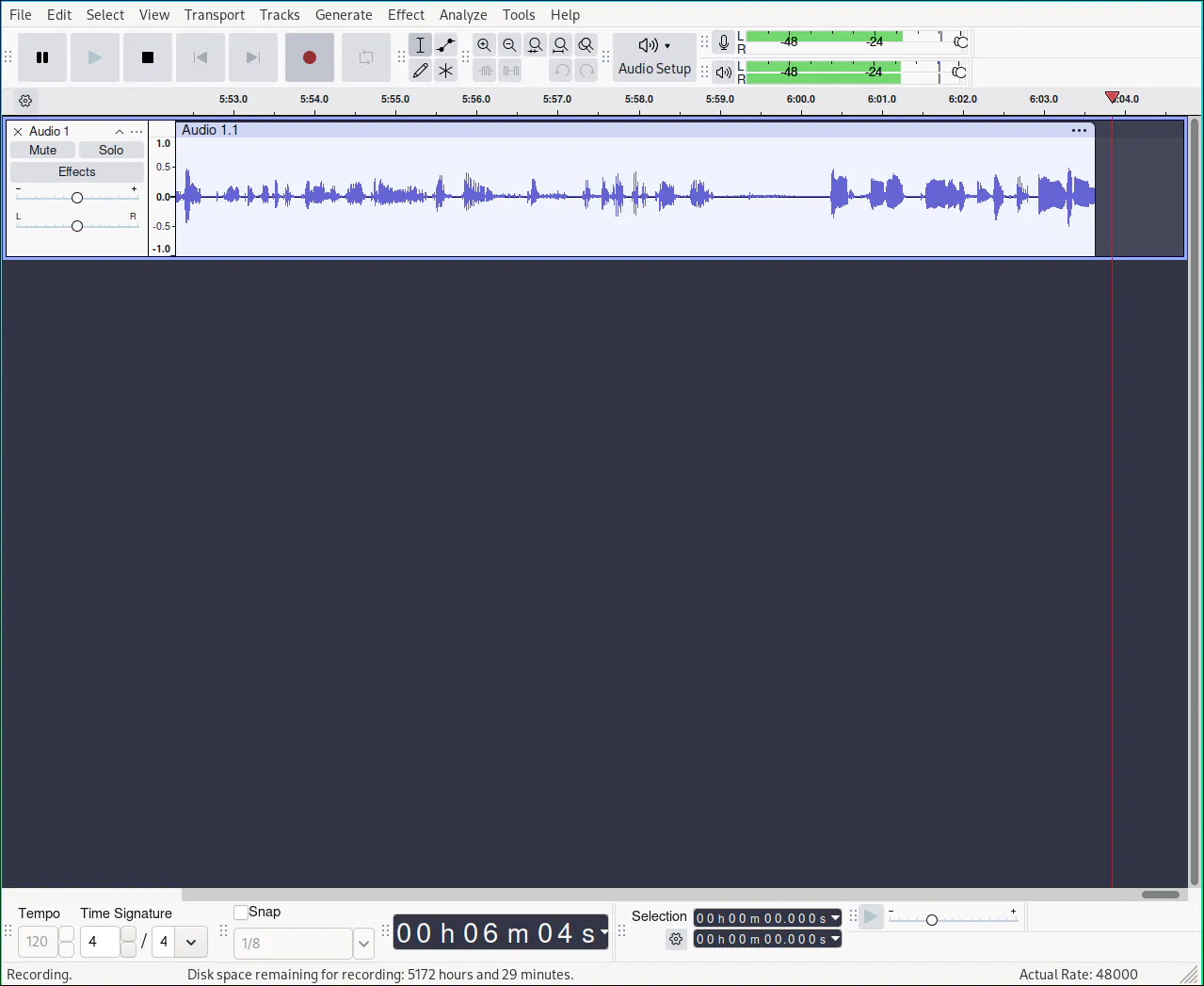The height and width of the screenshot is (986, 1204).
Task: Solo the Audio 1 track
Action: (x=110, y=149)
